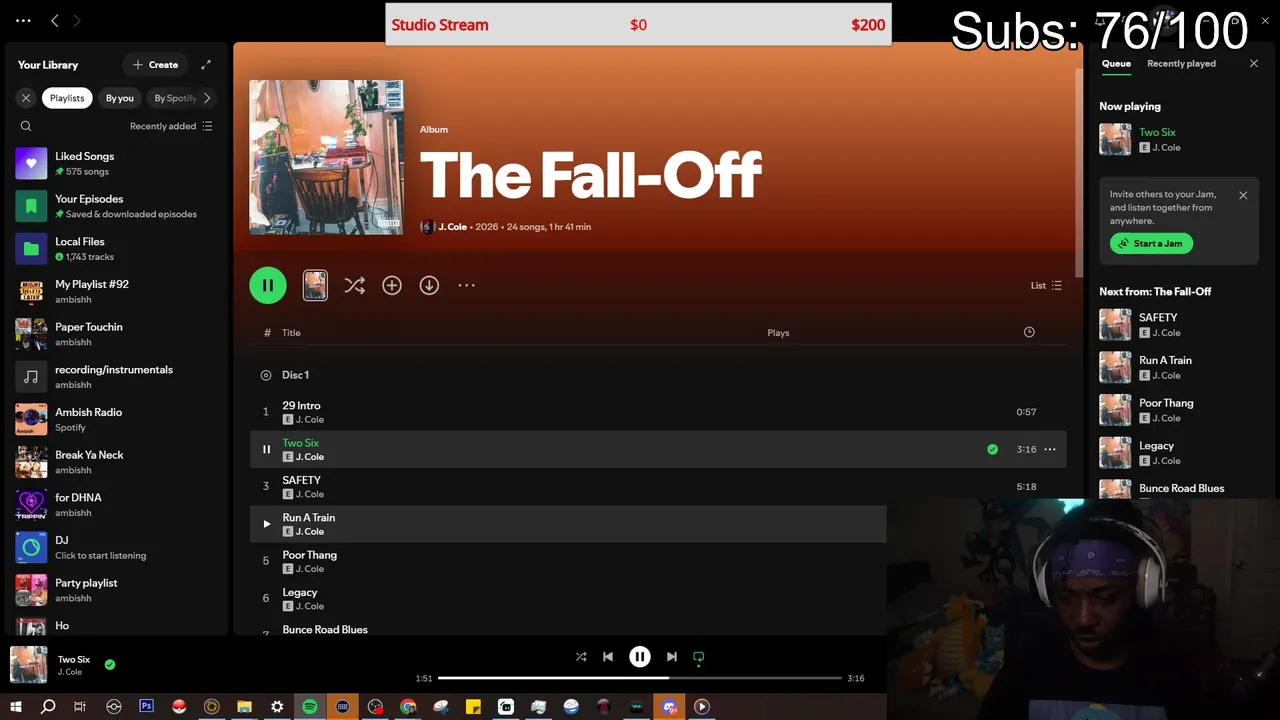Sort the track list by Title column
Viewport: 1280px width, 720px height.
click(291, 333)
